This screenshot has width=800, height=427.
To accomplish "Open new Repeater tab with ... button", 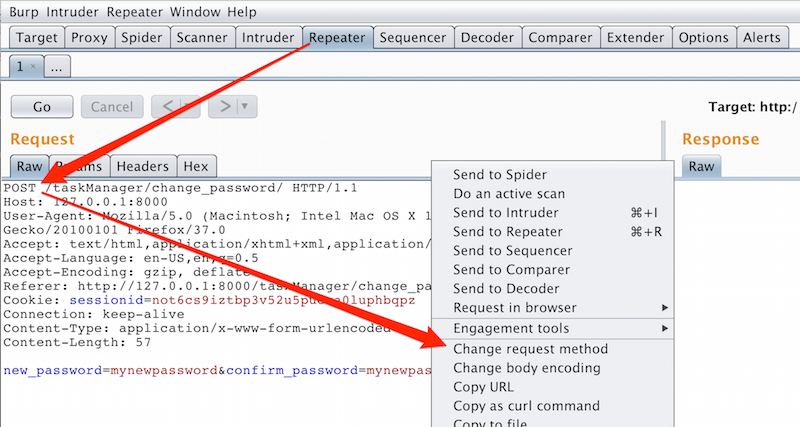I will pos(57,66).
